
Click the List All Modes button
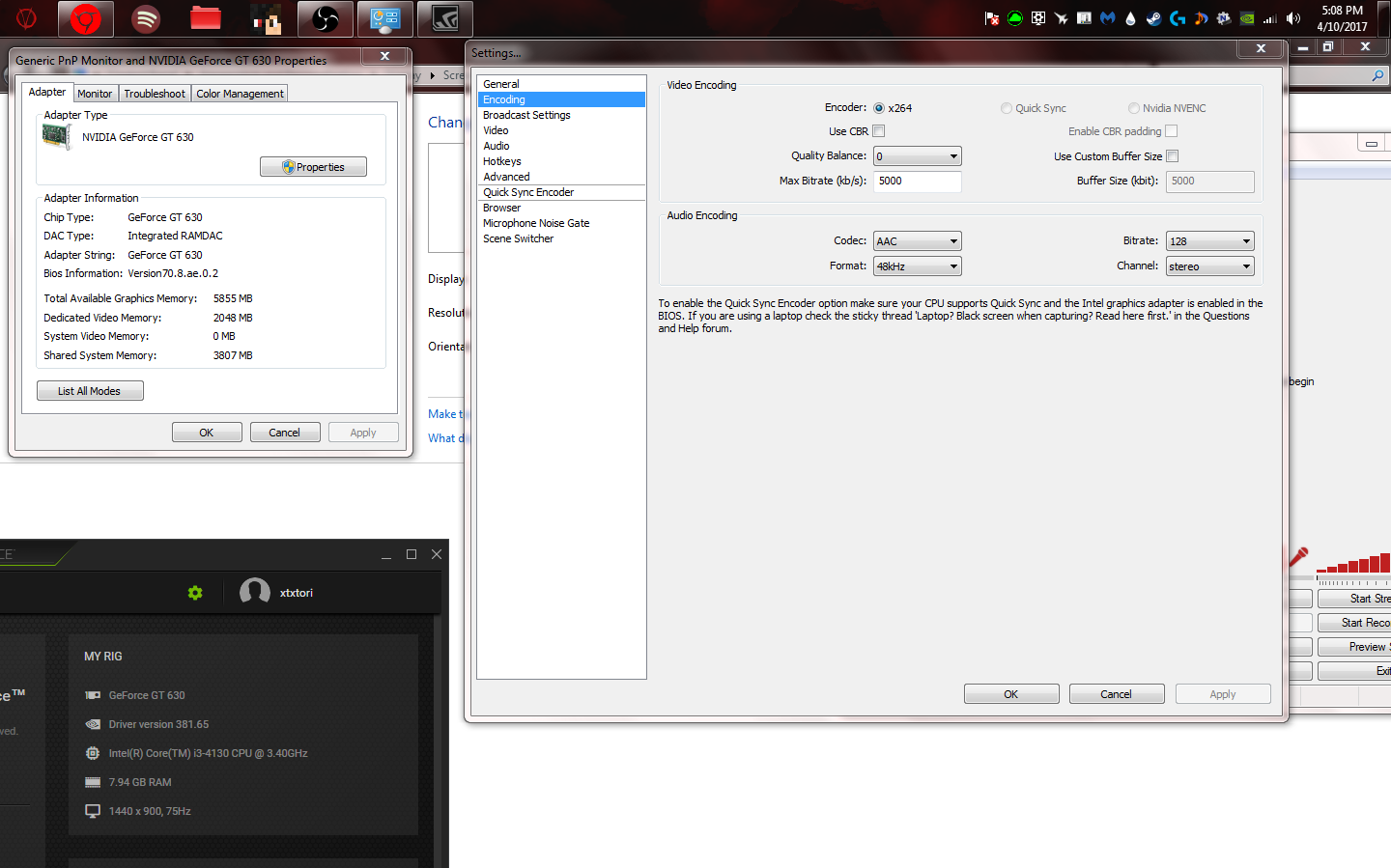tap(90, 391)
